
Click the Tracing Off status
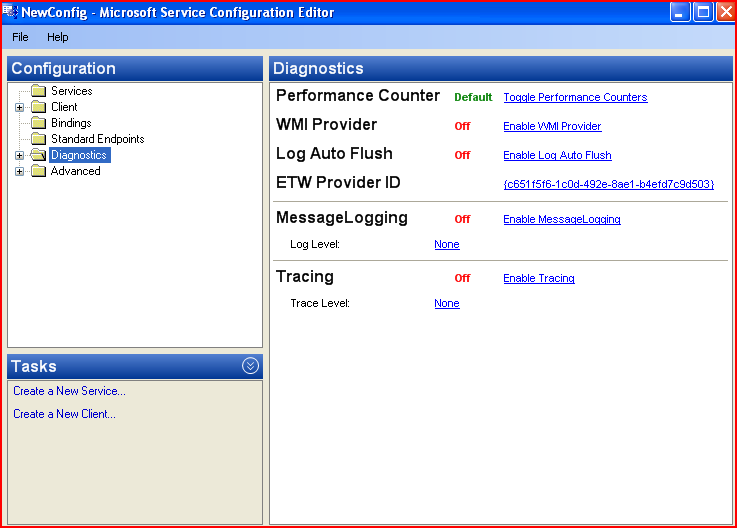point(463,278)
